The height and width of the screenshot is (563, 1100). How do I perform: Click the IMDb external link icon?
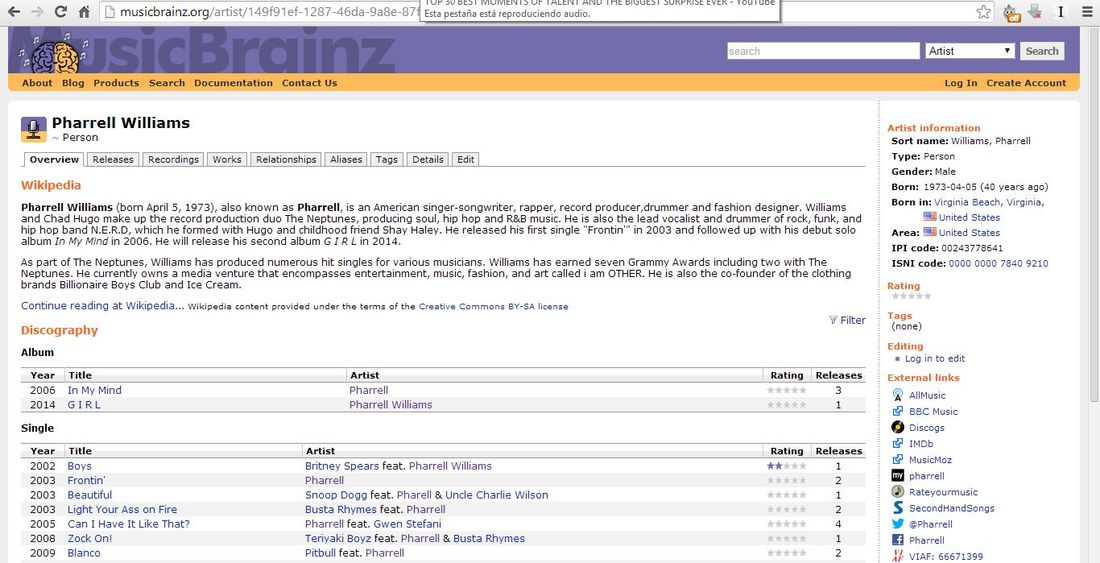pos(897,443)
